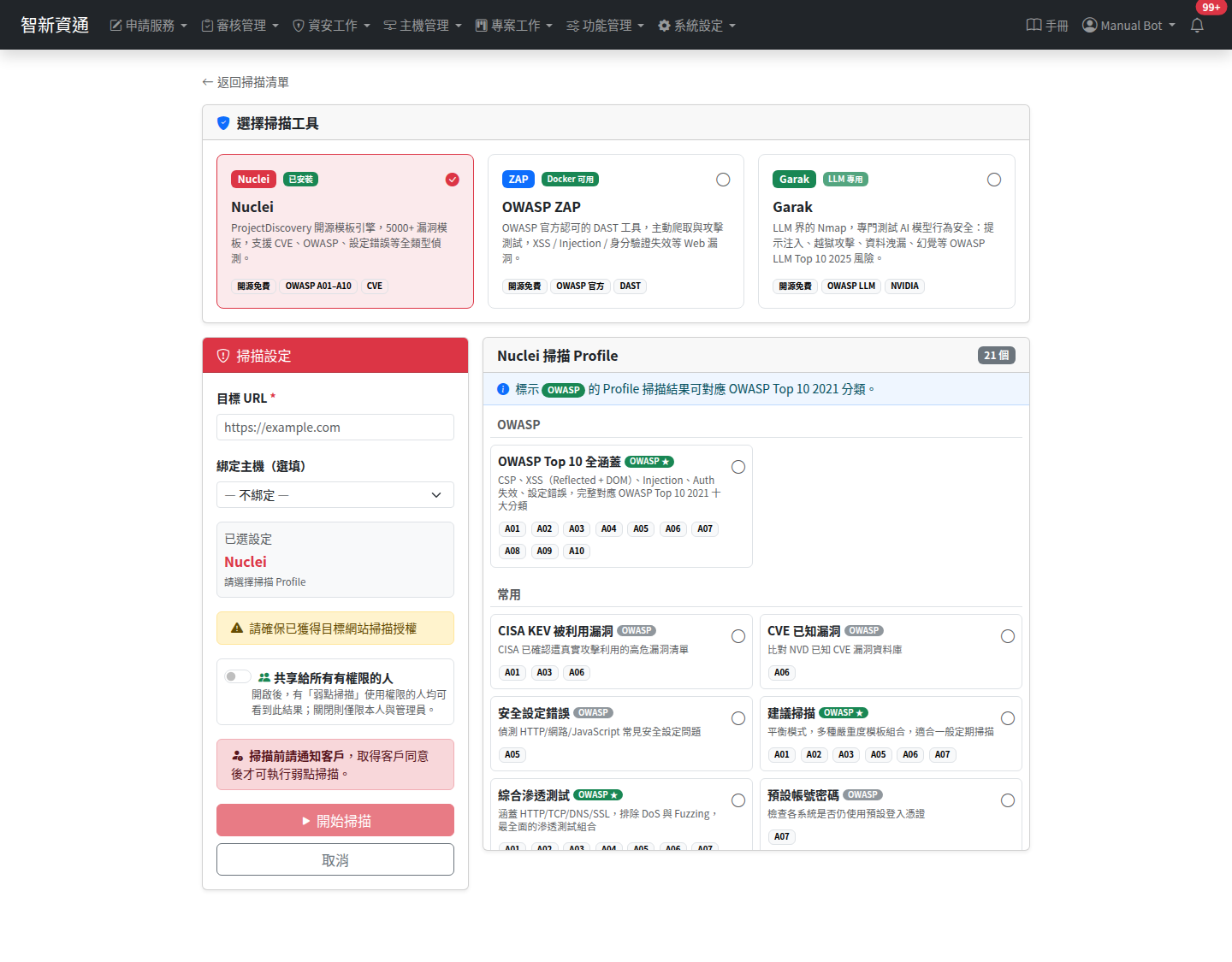The width and height of the screenshot is (1232, 962).
Task: Select the OWASP ZAP scan tool radio
Action: 723,180
